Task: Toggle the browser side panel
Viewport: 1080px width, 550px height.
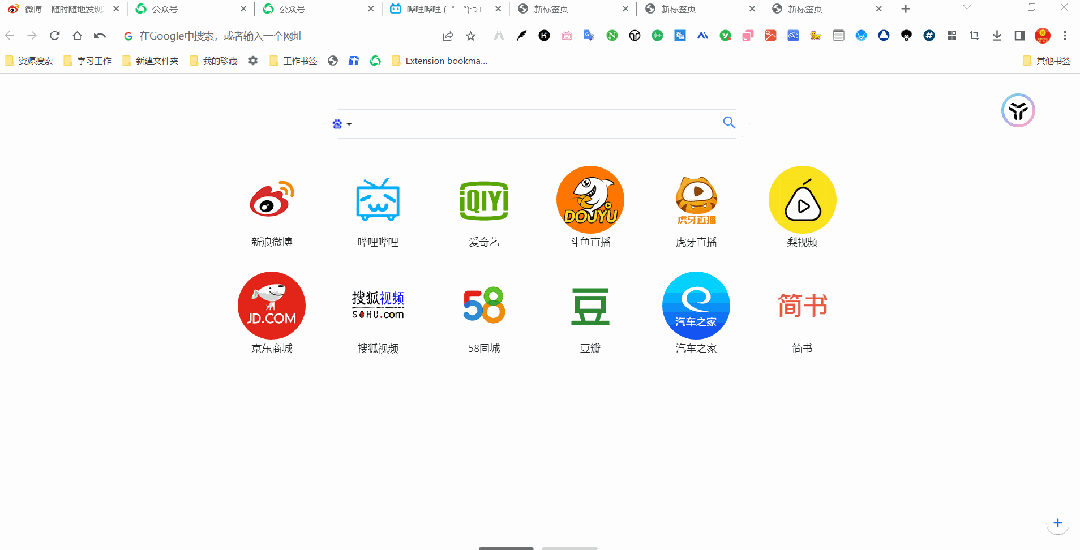Action: tap(1019, 36)
